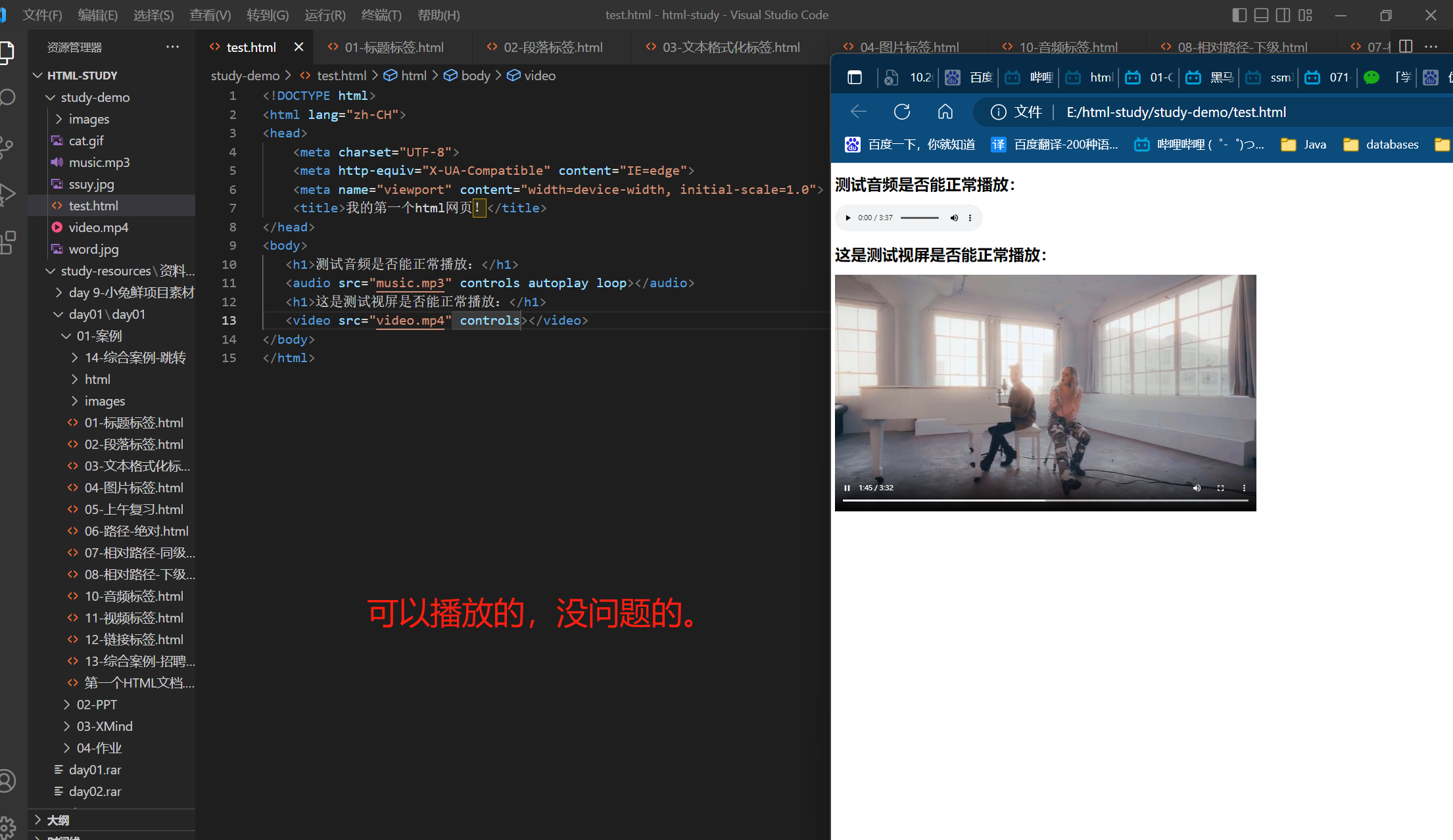This screenshot has height=840, width=1453.
Task: Open the split editor layout icon
Action: click(1406, 47)
